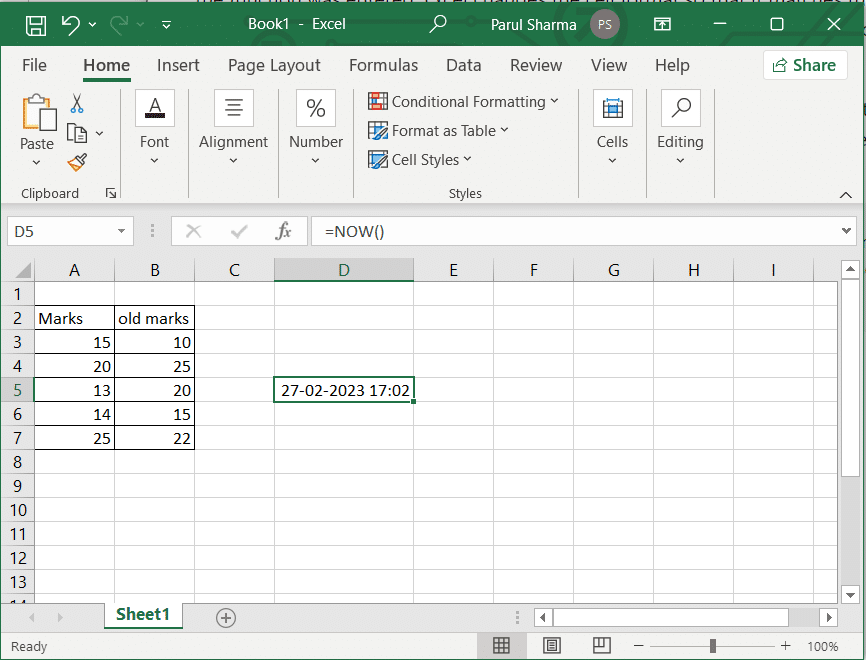Switch to the Insert tab
The image size is (866, 660).
point(178,65)
